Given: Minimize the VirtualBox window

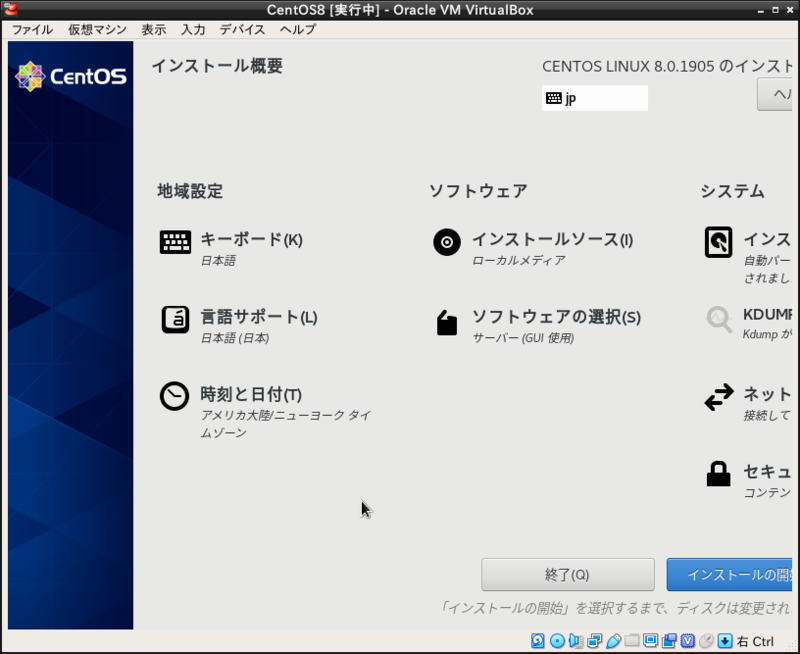Looking at the screenshot, I should (761, 10).
